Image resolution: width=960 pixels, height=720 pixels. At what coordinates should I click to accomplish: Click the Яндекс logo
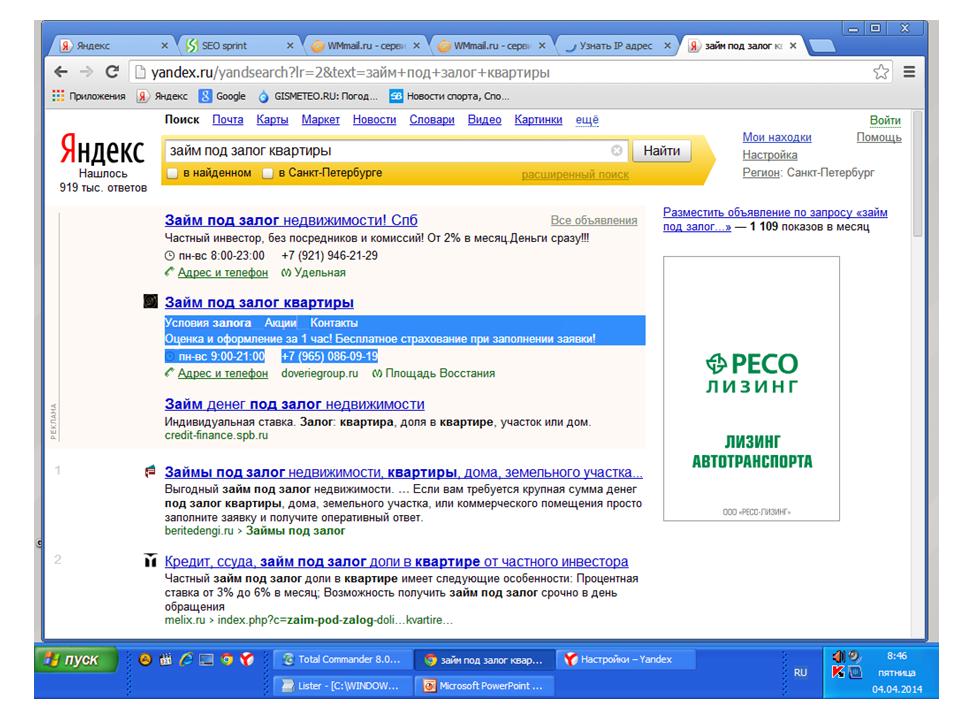tap(102, 149)
